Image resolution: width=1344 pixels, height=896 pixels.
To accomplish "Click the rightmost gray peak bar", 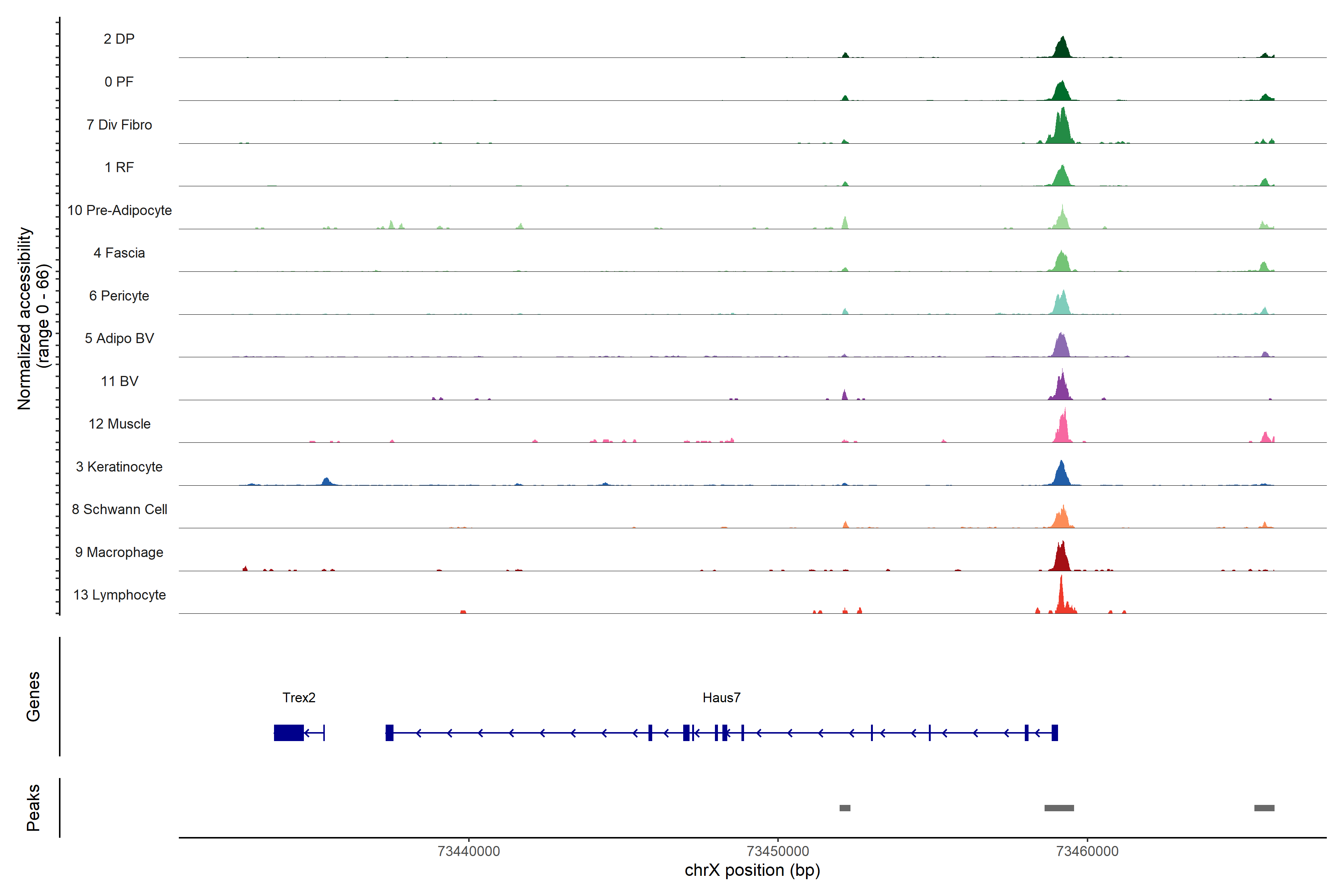I will pos(1264,808).
